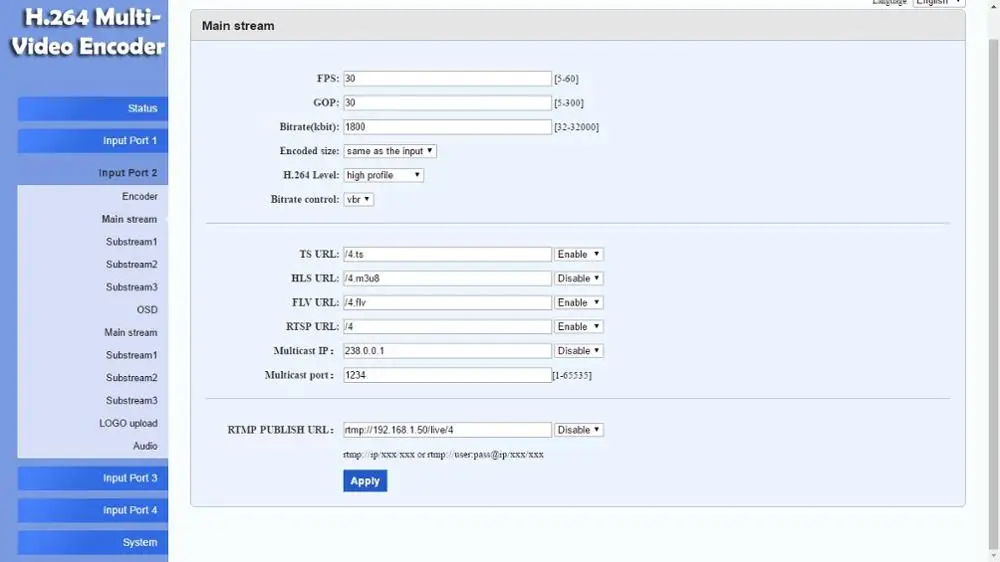The height and width of the screenshot is (562, 1000).
Task: Open the Status page in sidebar
Action: click(92, 108)
